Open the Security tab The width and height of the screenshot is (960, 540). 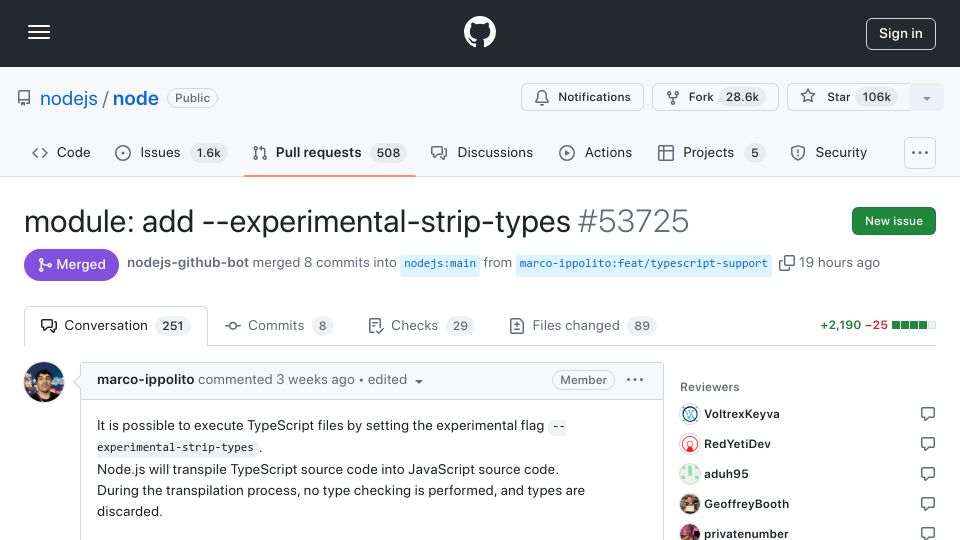828,152
